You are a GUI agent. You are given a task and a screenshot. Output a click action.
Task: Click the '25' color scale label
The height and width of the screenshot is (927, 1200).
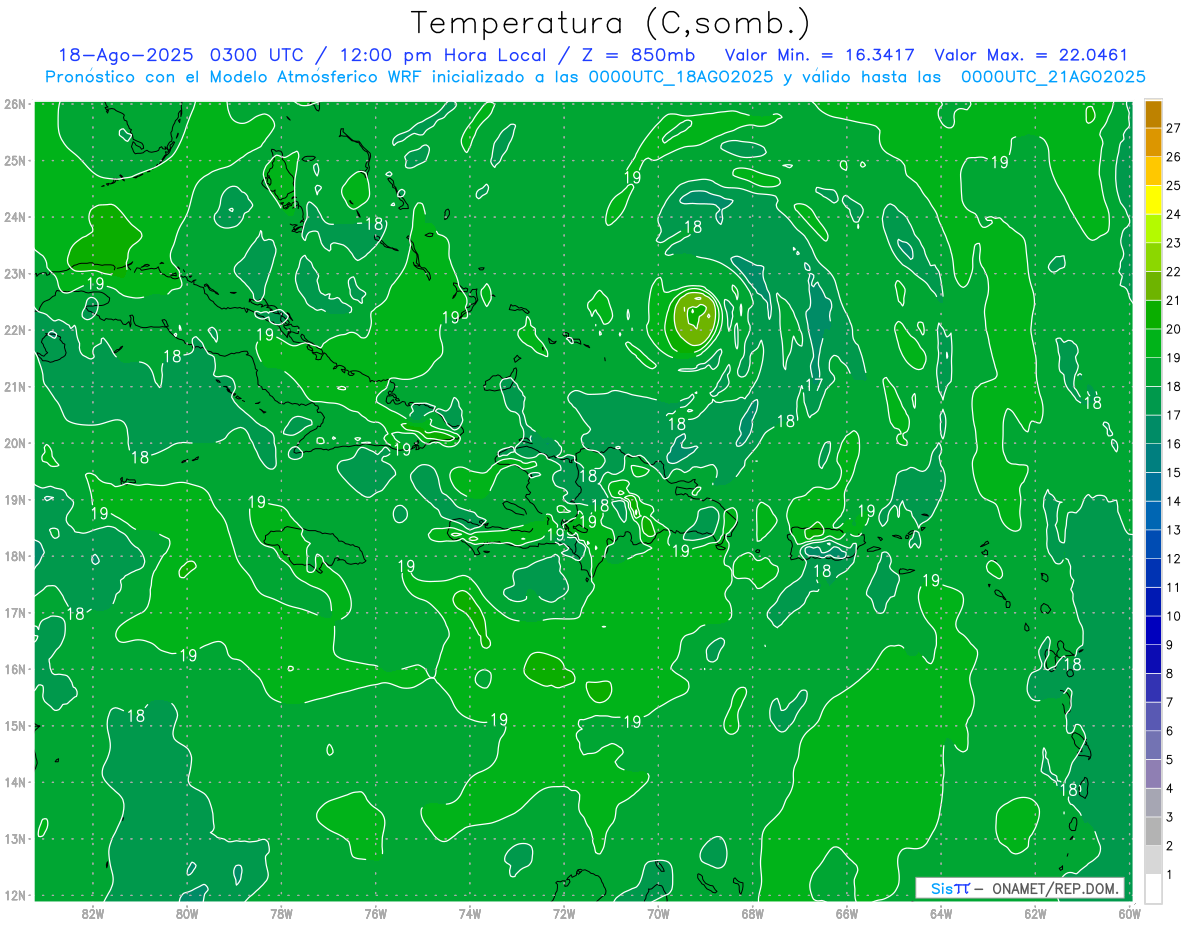click(1173, 186)
